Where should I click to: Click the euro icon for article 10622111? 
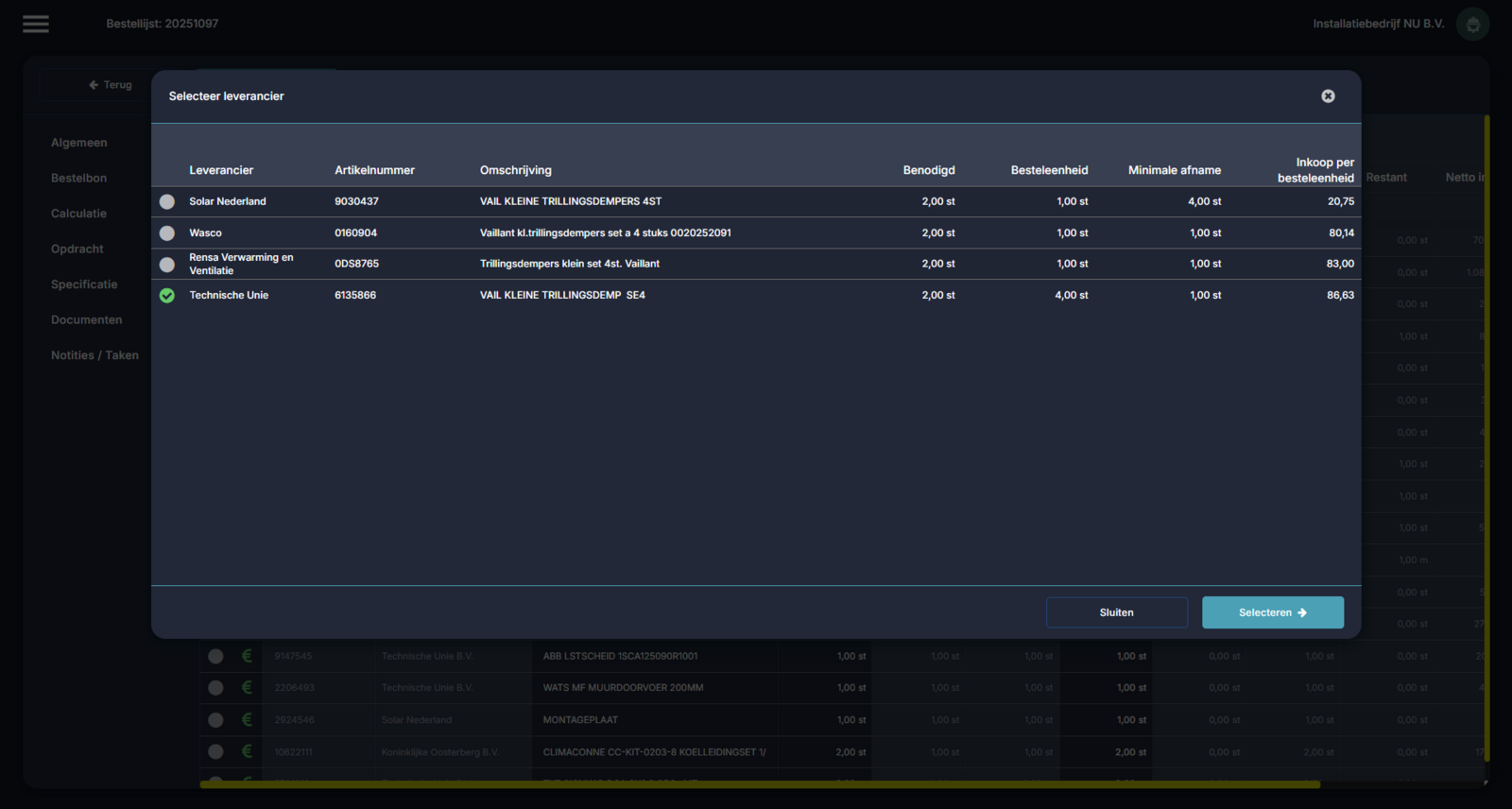(x=247, y=752)
